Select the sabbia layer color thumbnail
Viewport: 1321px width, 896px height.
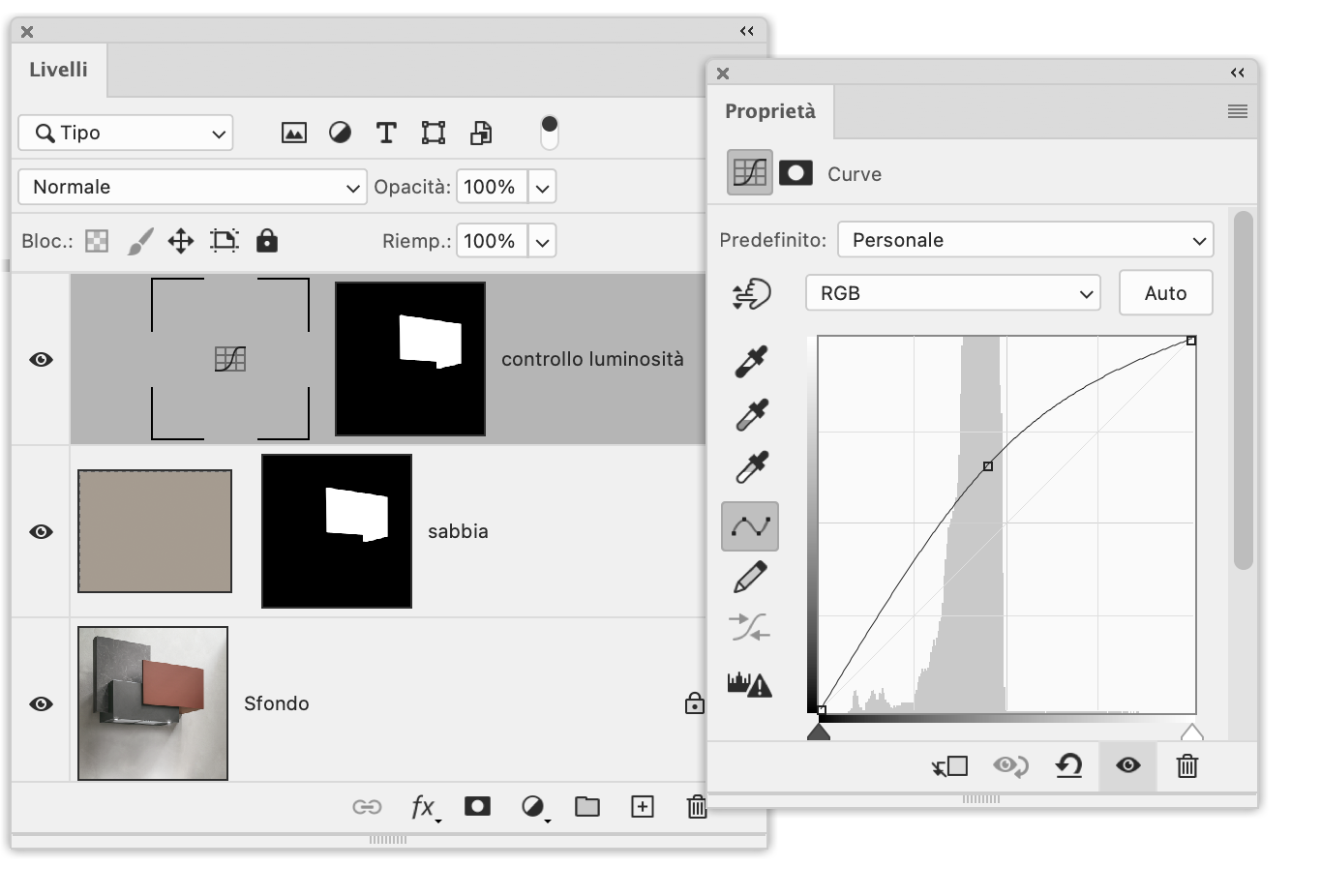155,531
